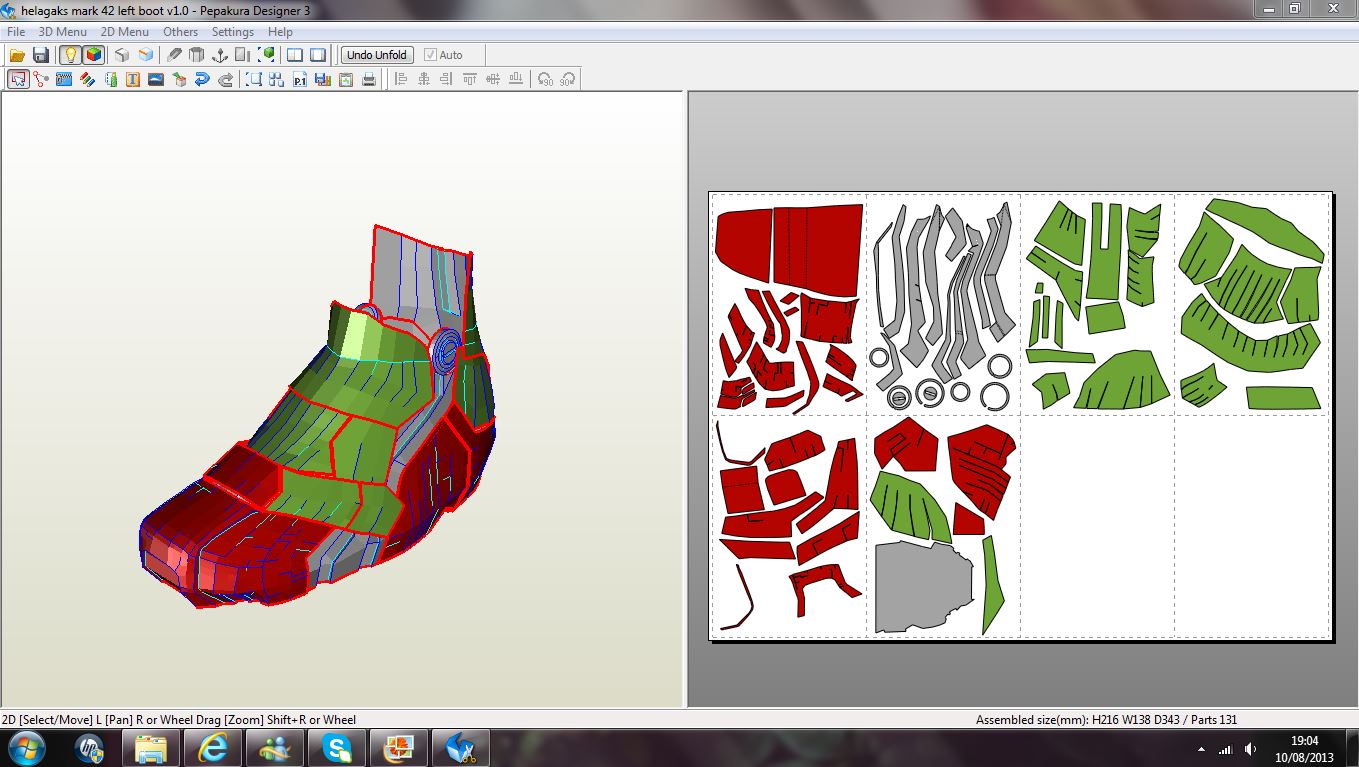The height and width of the screenshot is (767, 1359).
Task: Open the File menu
Action: [16, 32]
